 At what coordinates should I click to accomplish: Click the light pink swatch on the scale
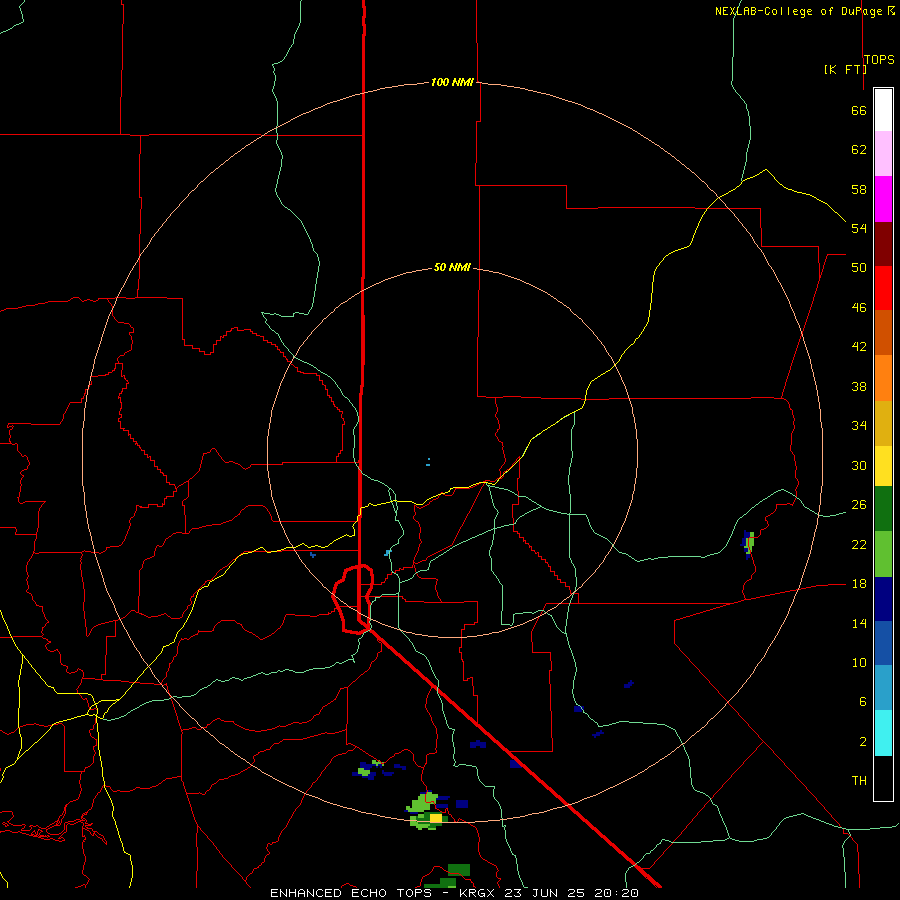tap(883, 153)
